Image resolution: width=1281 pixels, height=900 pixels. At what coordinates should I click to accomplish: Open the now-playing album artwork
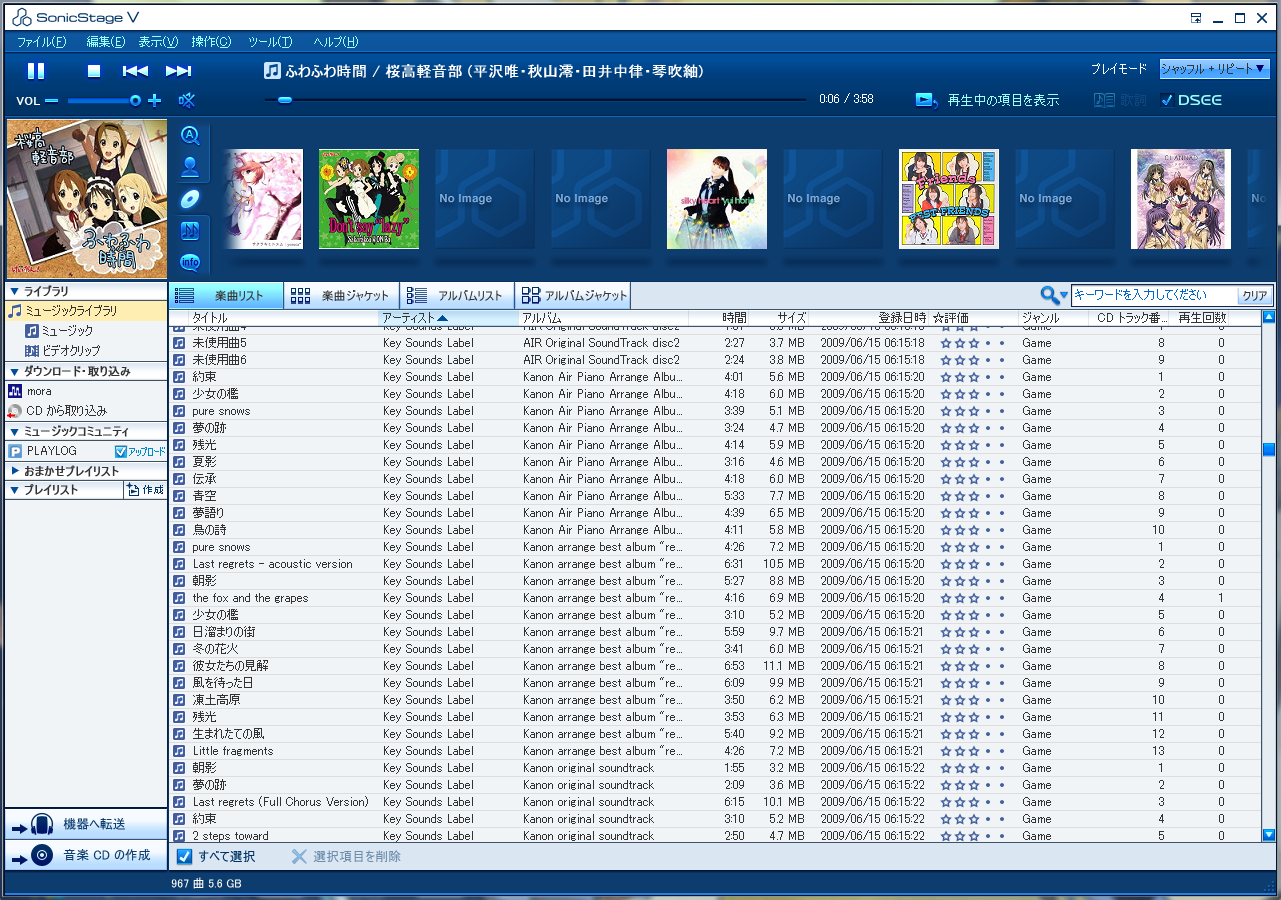pyautogui.click(x=86, y=200)
